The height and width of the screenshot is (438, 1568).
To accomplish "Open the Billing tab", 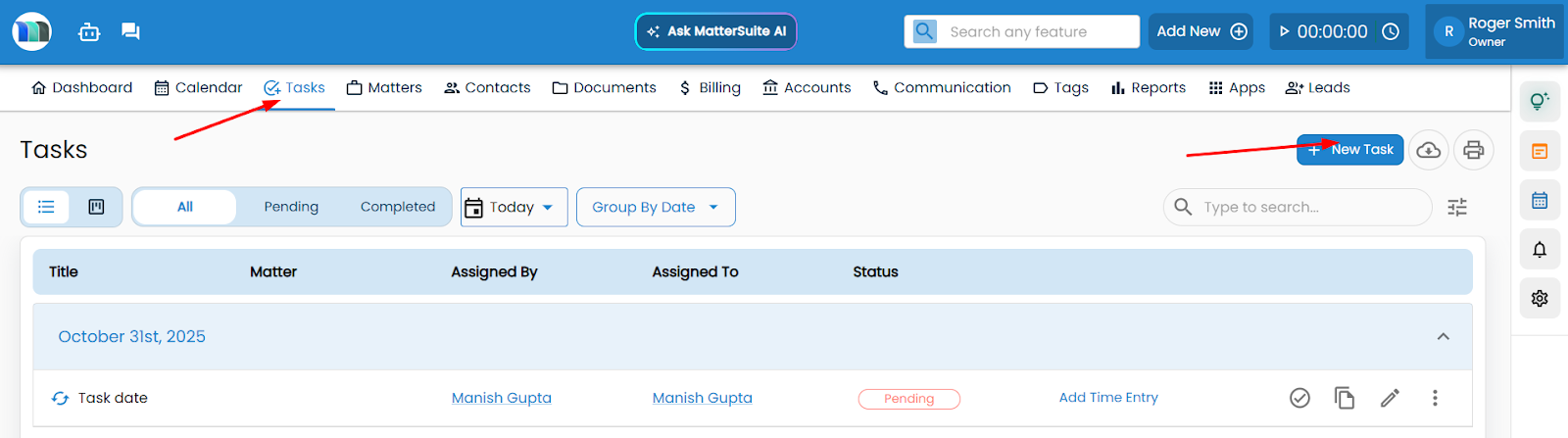I will pos(710,87).
